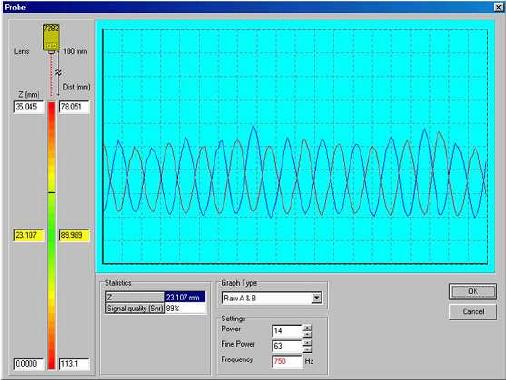Click the Fine Power value field
Screen dimensions: 506x380
point(287,346)
